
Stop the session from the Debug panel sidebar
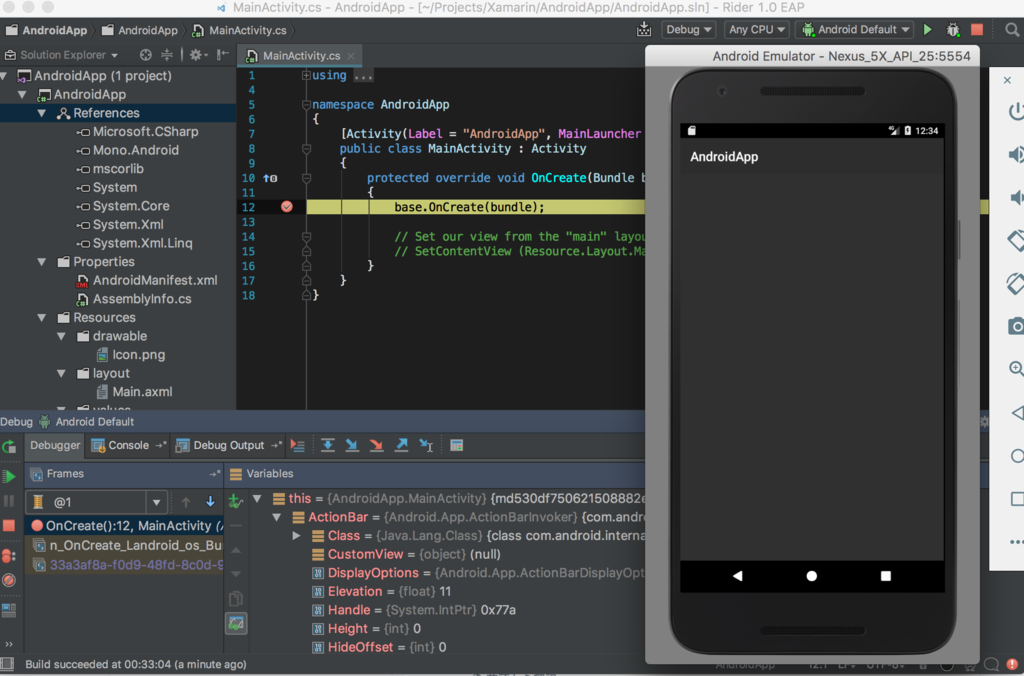pos(9,526)
